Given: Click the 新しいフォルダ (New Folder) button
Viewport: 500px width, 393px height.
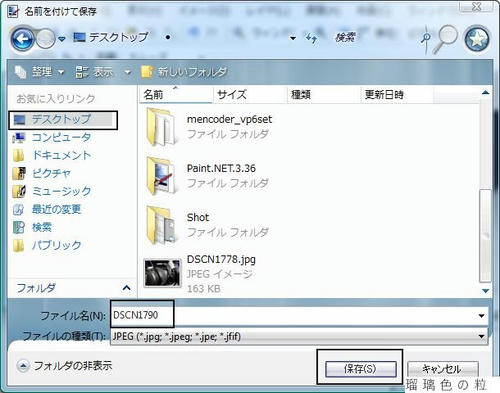Looking at the screenshot, I should pyautogui.click(x=184, y=72).
